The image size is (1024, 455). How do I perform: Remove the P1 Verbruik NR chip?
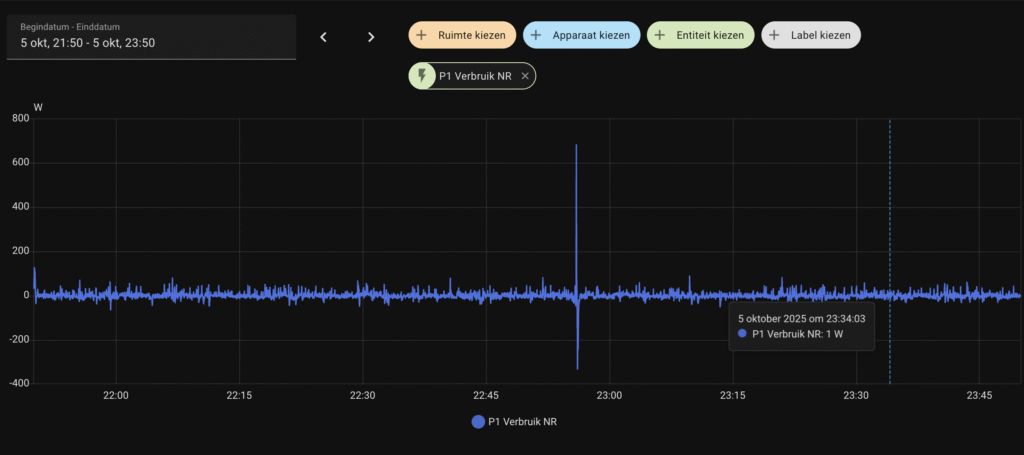point(525,76)
